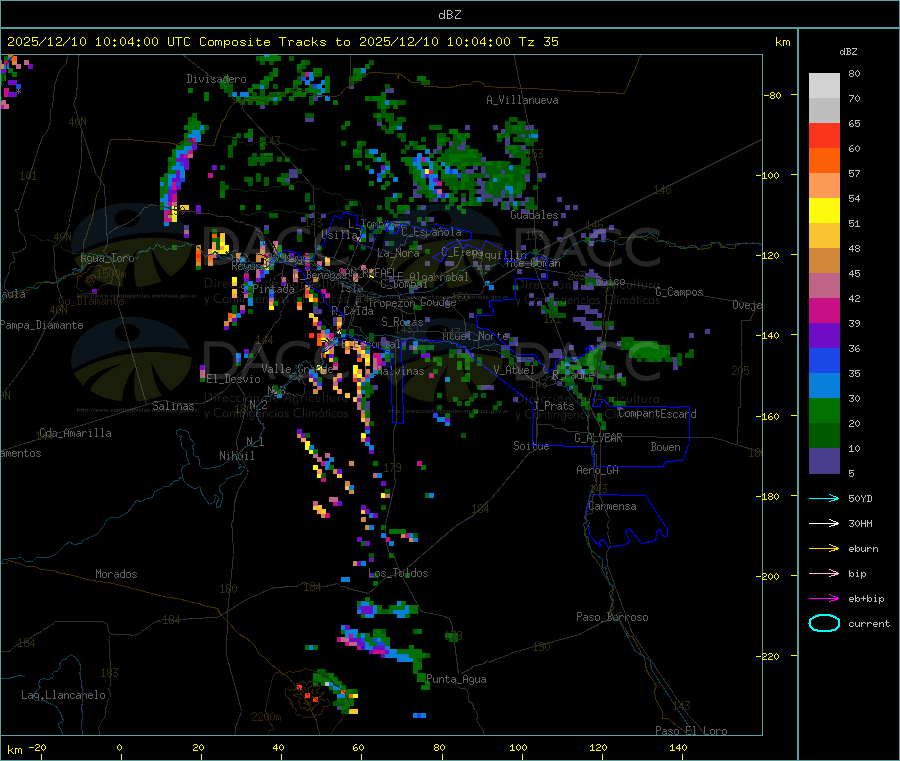Click the 'J_Prats' map label

pos(554,406)
